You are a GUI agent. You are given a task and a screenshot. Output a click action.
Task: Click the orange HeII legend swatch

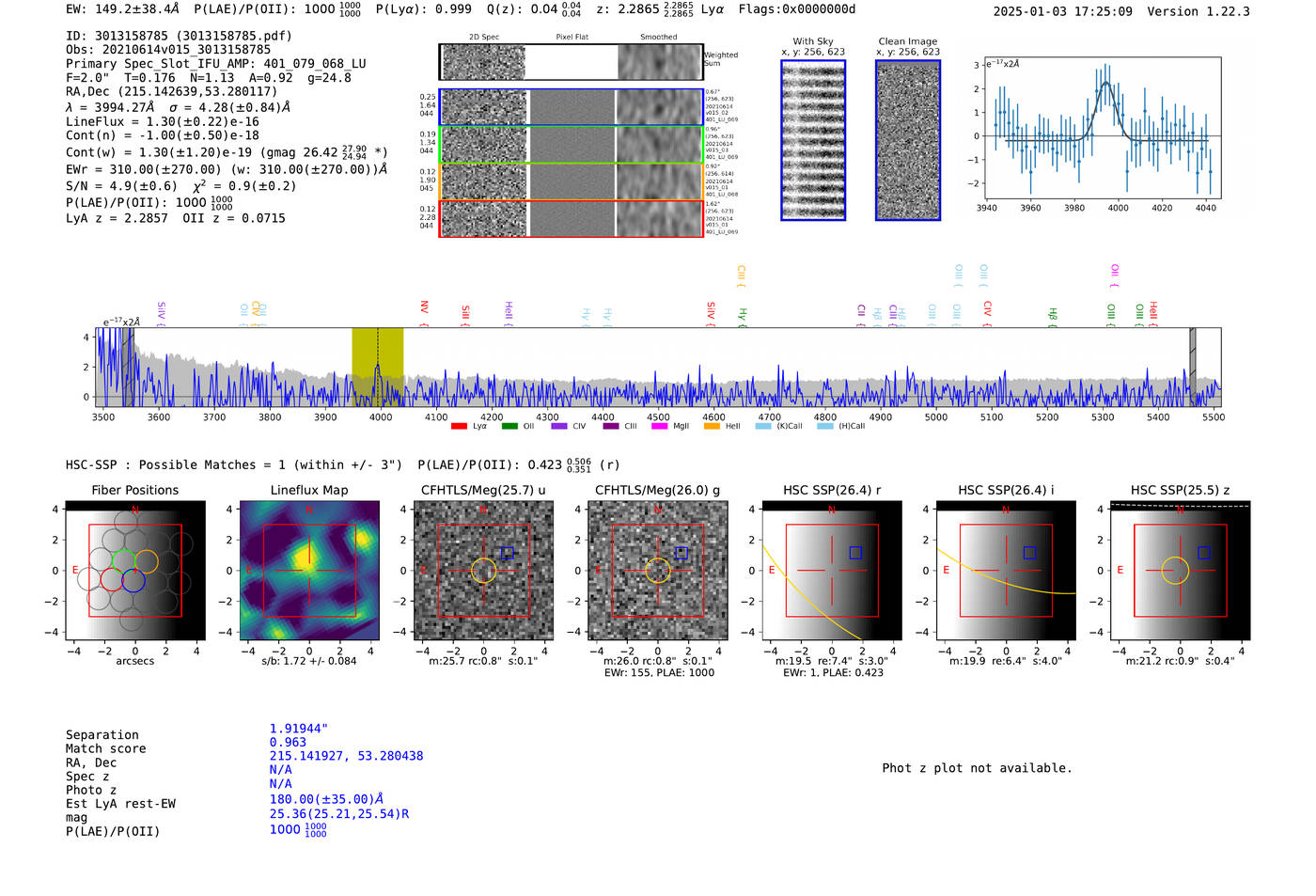[x=712, y=426]
